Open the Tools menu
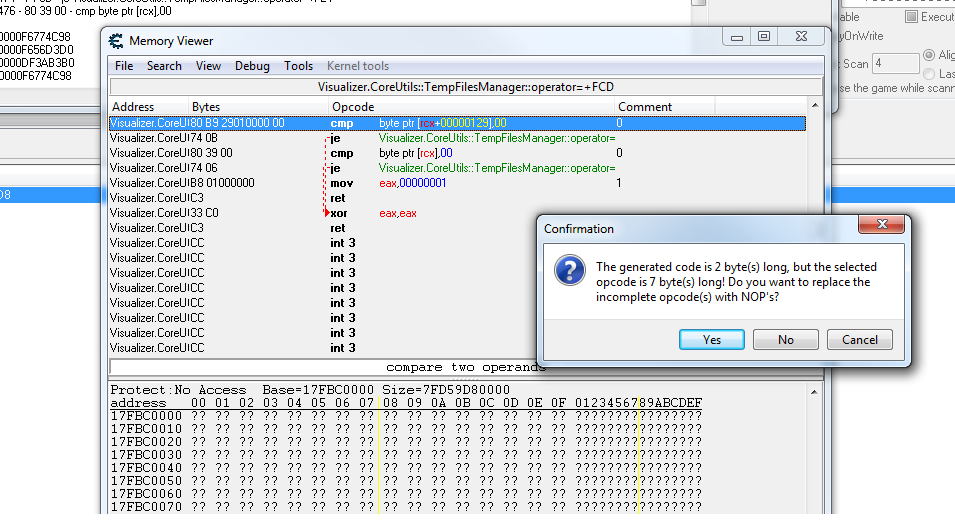The width and height of the screenshot is (955, 522). tap(298, 66)
